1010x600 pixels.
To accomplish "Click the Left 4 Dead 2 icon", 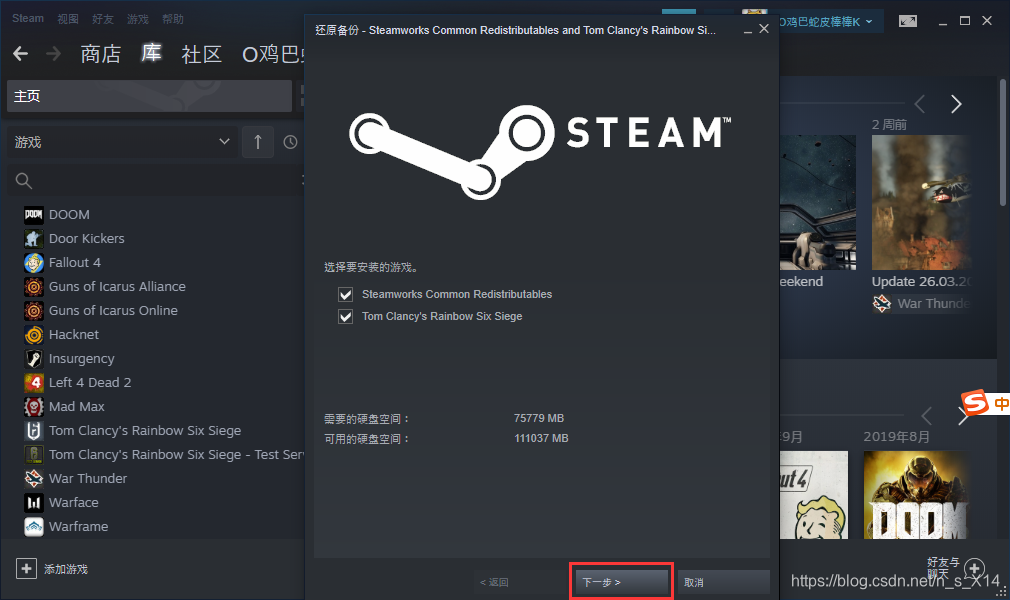I will 33,382.
